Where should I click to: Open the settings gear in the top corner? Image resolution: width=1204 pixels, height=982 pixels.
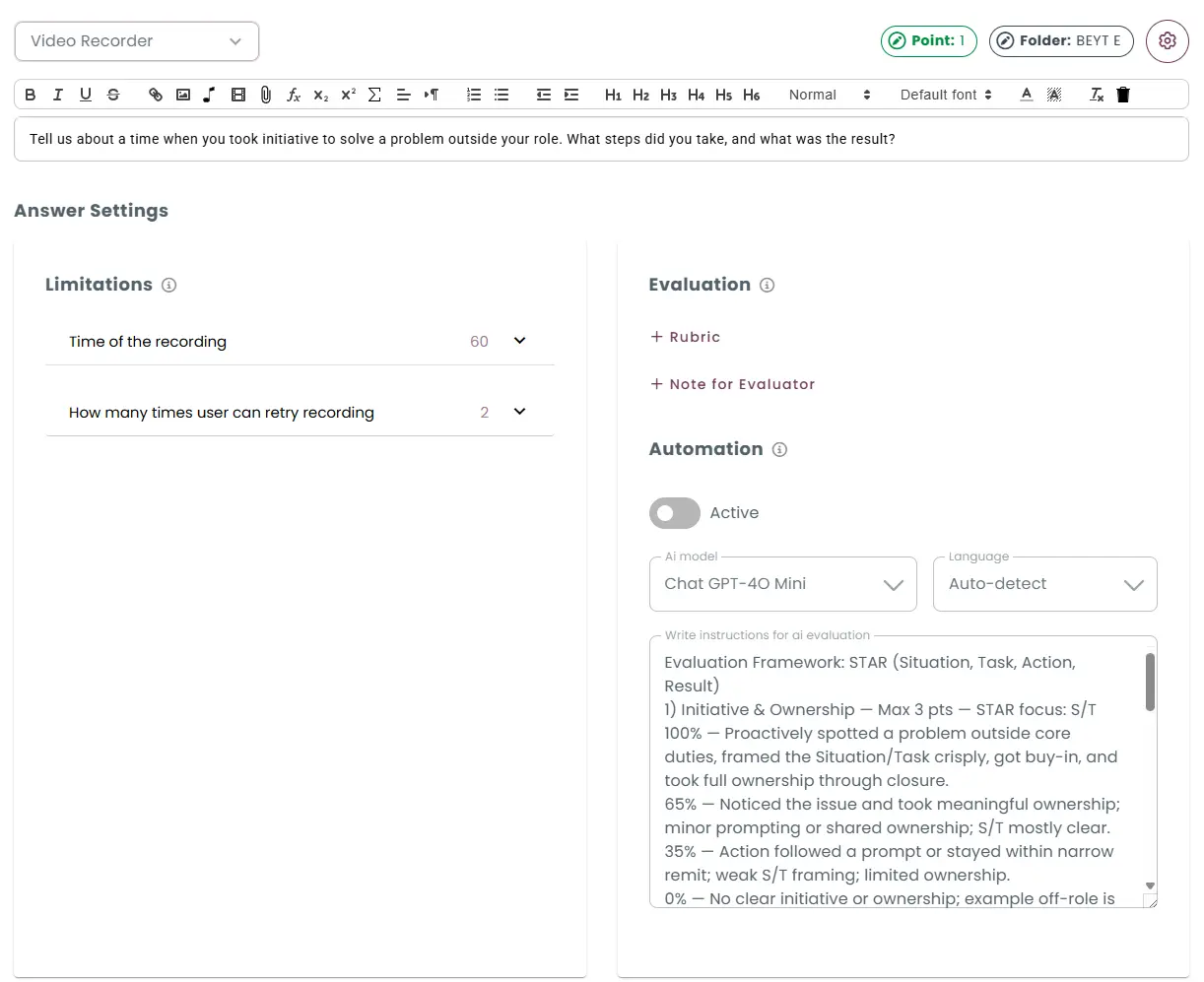click(1167, 41)
